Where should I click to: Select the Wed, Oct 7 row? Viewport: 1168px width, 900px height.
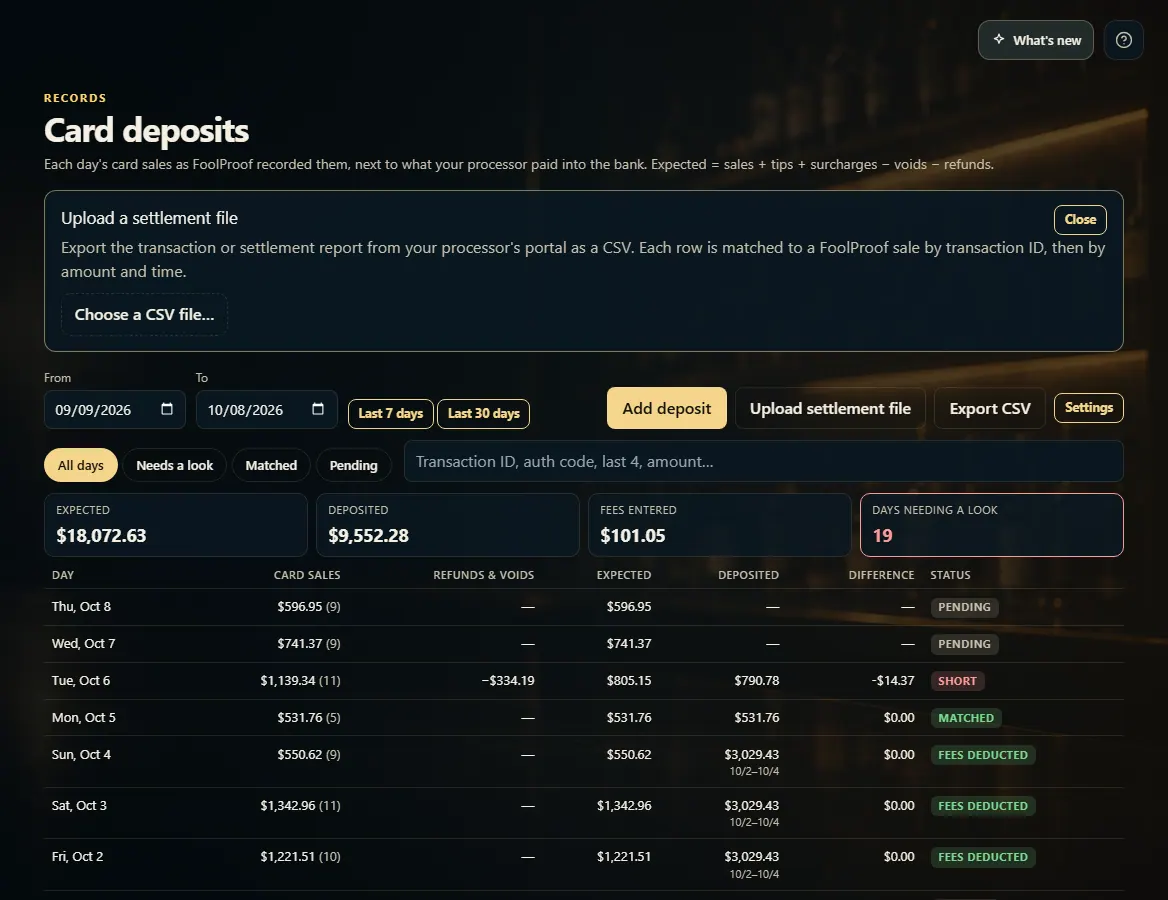coord(583,644)
